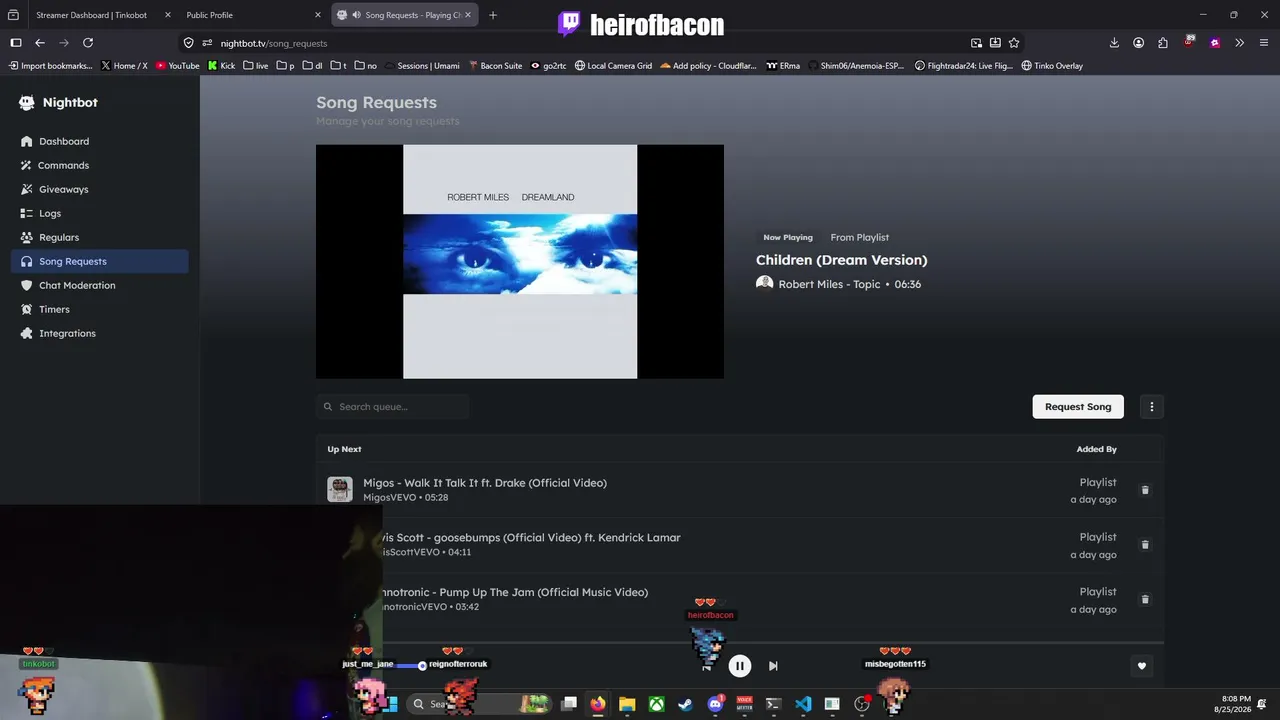Open the Dashboard page in Nightbot sidebar
Screen dimensions: 1280x720
[x=64, y=141]
